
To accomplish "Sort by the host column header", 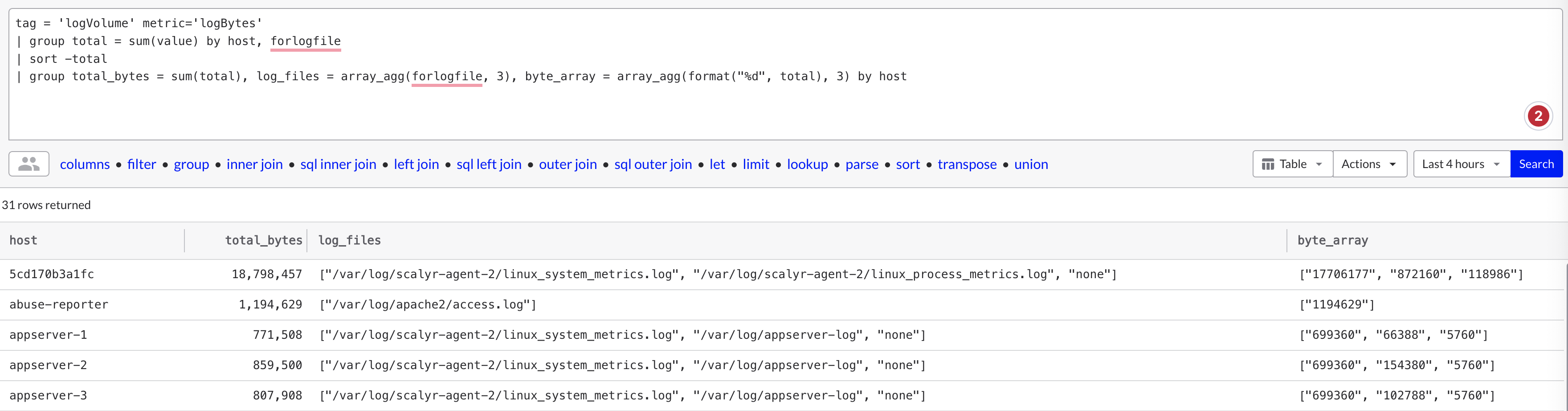I will (x=23, y=241).
